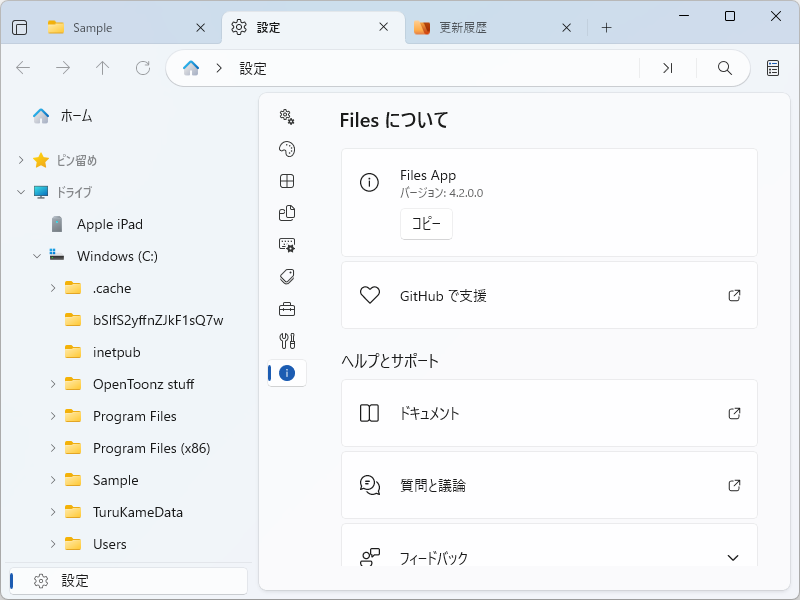Go forward with the right arrow
The image size is (800, 600).
click(63, 68)
